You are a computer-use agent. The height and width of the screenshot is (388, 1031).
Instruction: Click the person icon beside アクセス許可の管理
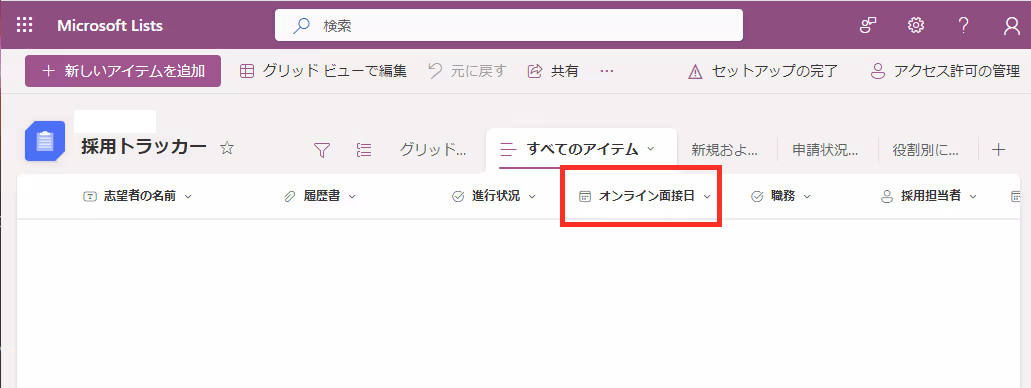[877, 71]
